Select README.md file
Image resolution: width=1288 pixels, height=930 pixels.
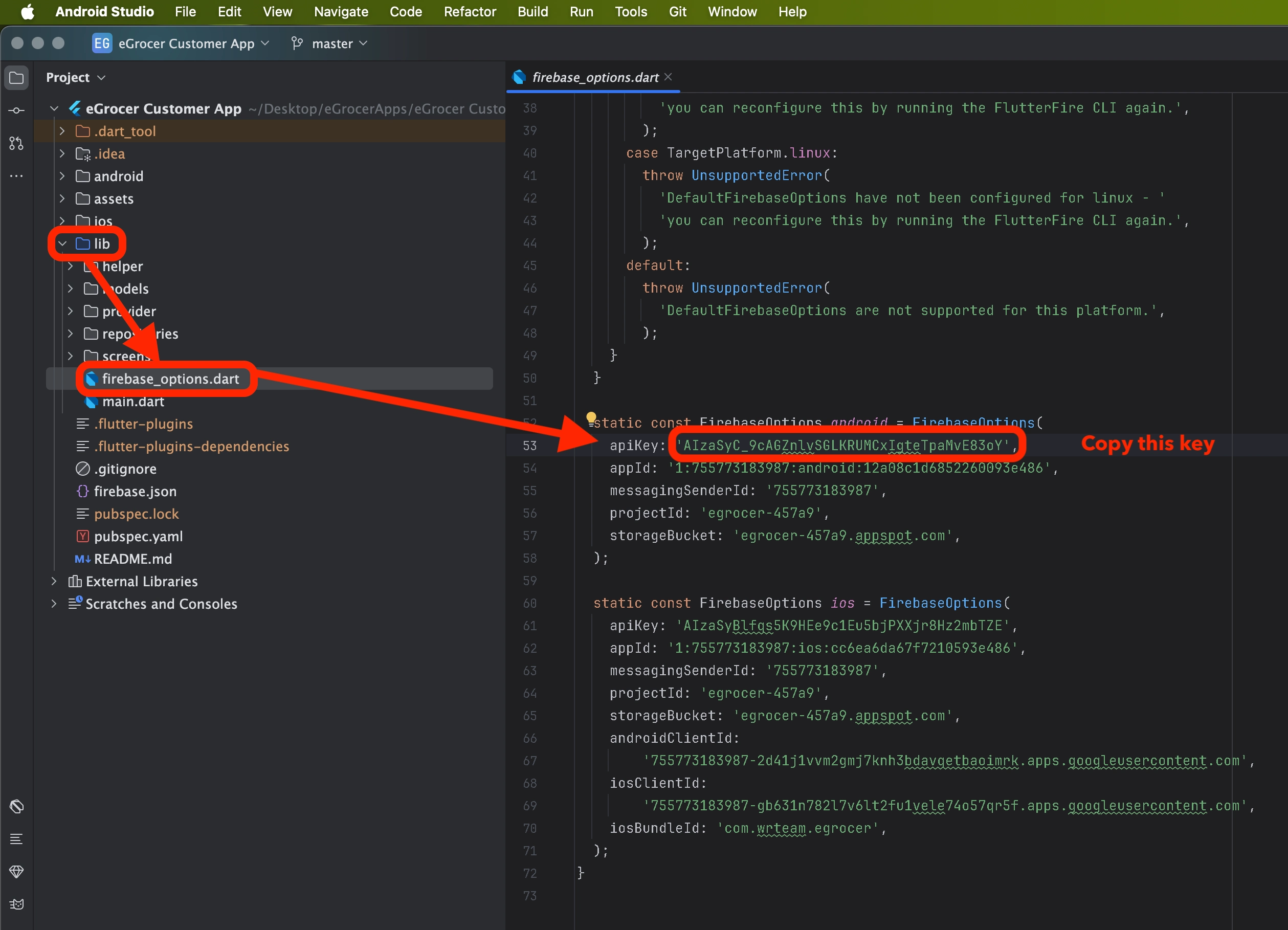[133, 559]
